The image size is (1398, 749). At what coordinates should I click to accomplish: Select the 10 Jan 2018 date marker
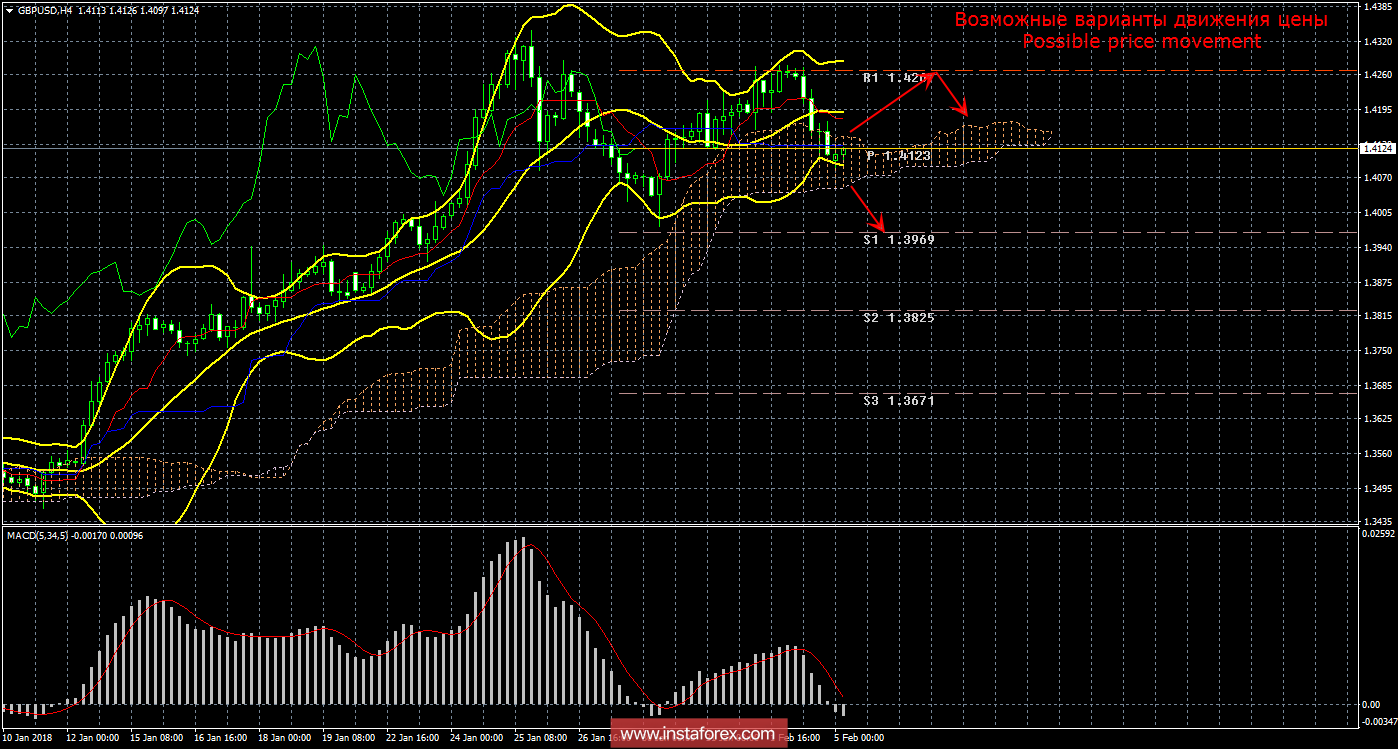pyautogui.click(x=27, y=738)
